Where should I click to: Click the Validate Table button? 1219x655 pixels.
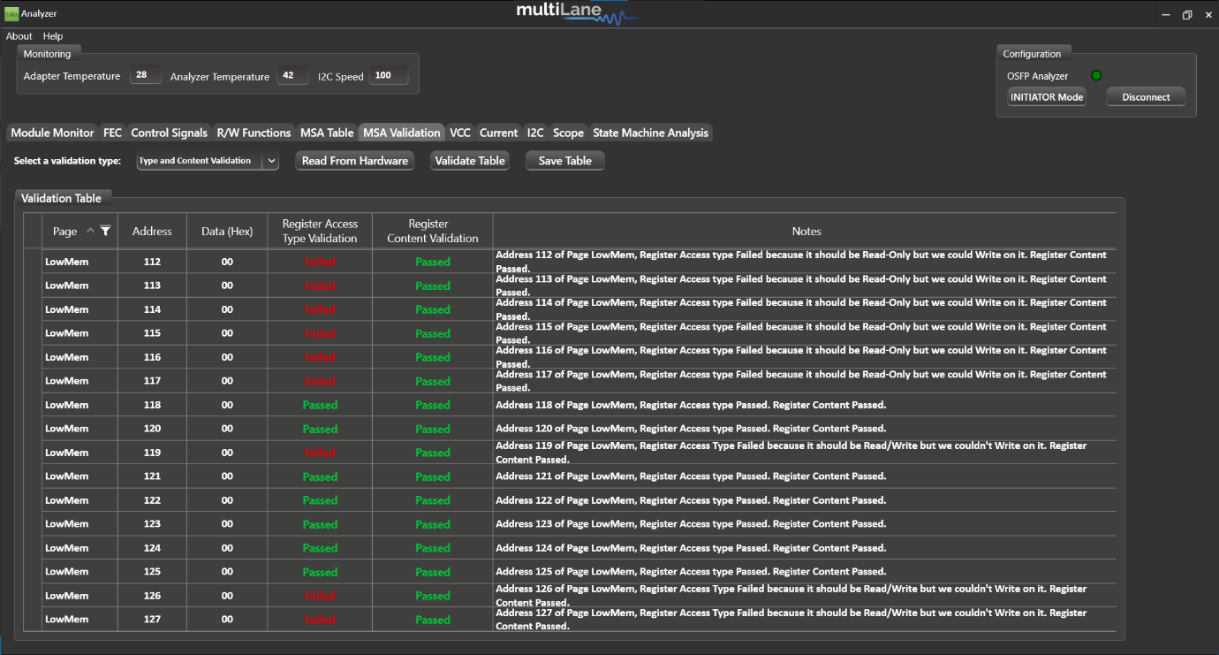[470, 161]
